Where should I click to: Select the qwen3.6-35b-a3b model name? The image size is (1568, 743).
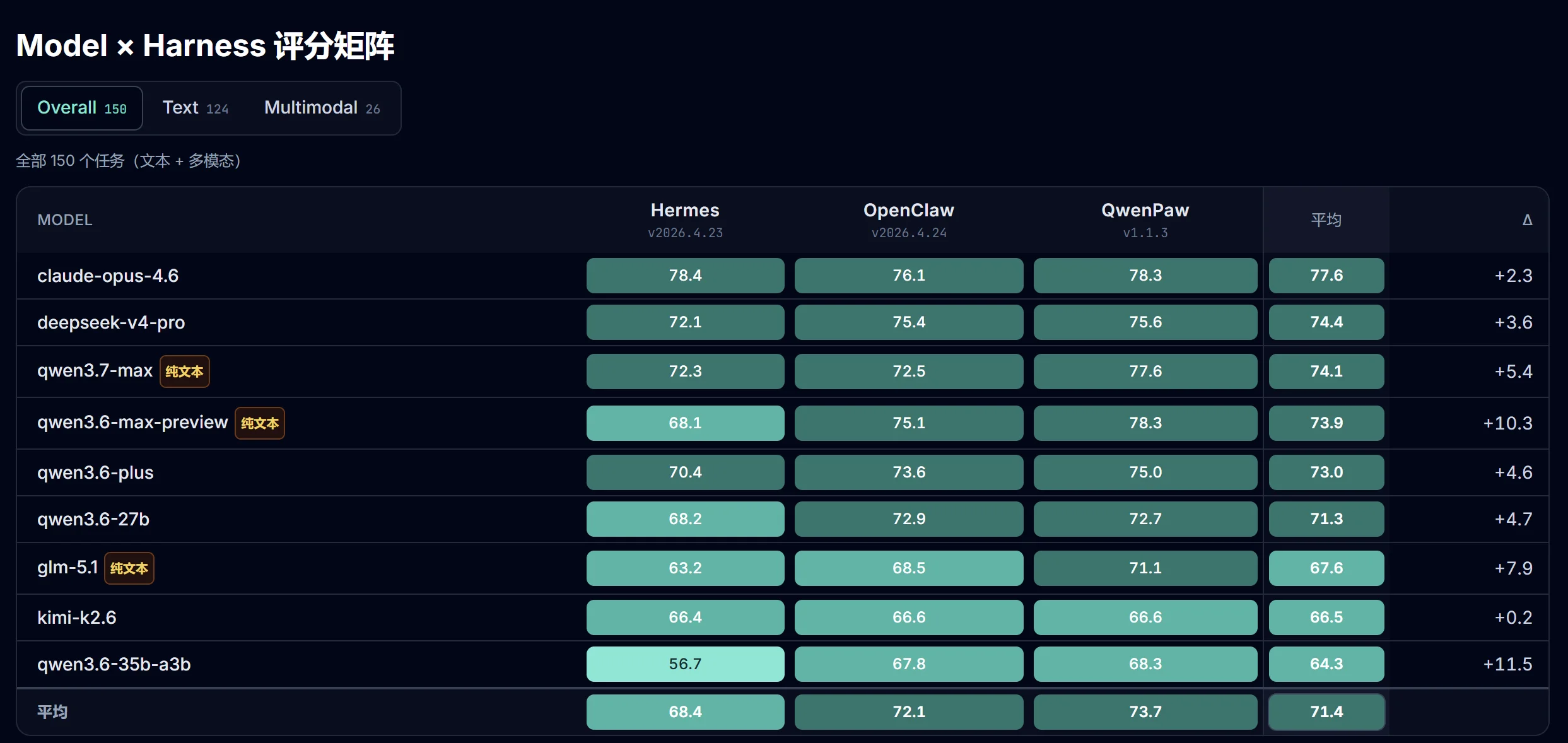click(x=114, y=664)
